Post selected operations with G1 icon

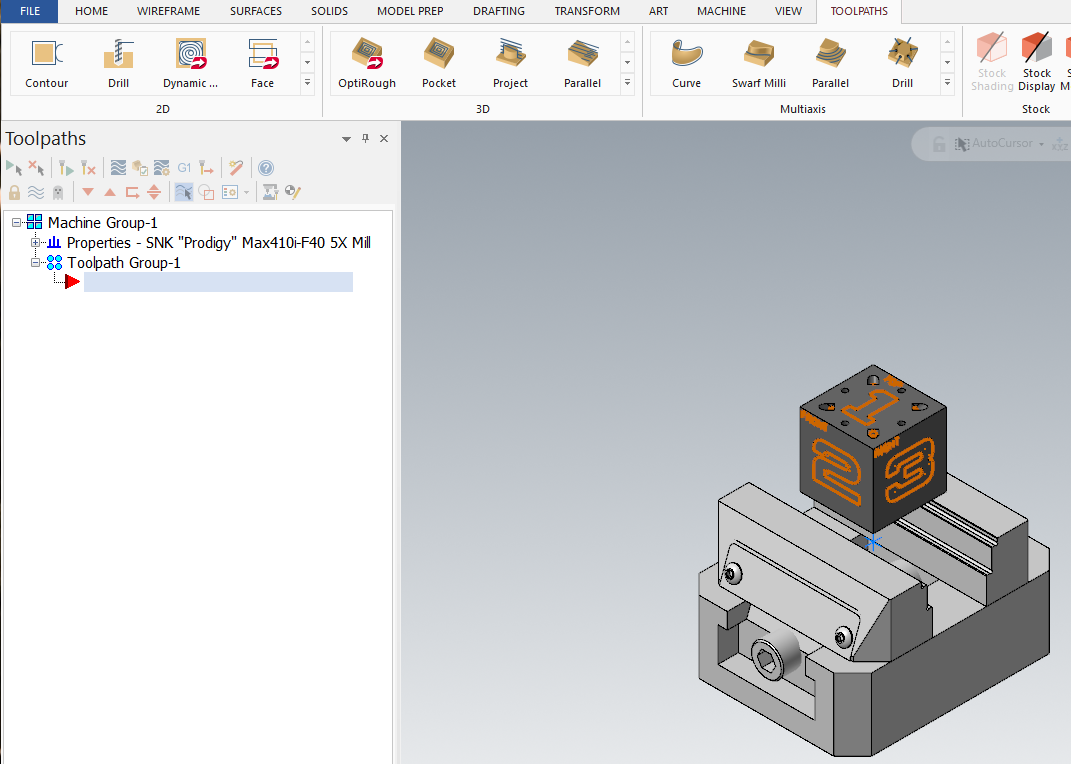pyautogui.click(x=184, y=167)
